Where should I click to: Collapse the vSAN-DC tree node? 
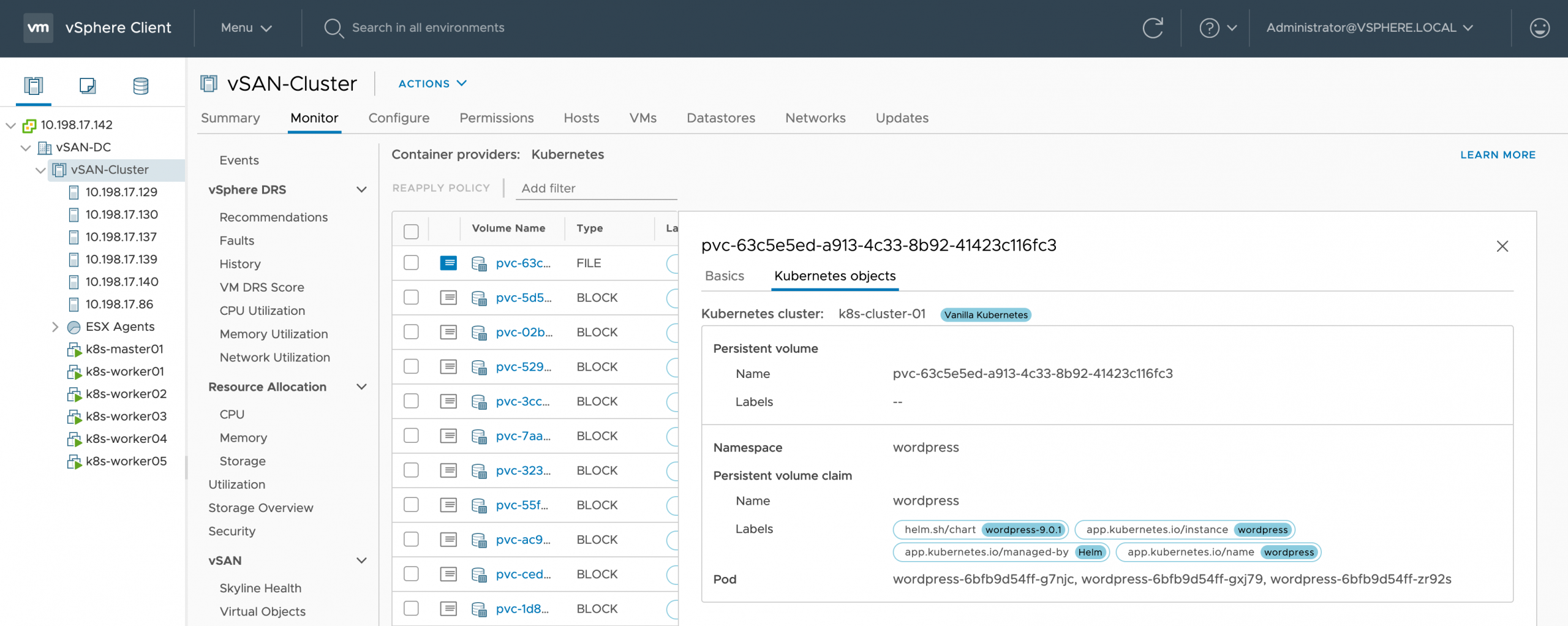pos(26,148)
